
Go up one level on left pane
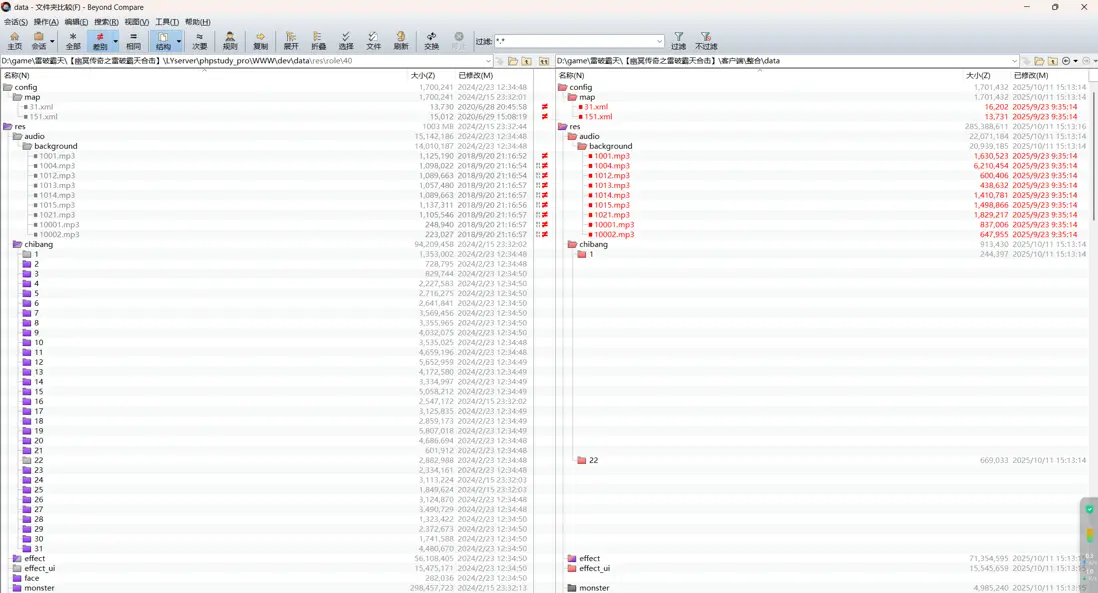[527, 61]
